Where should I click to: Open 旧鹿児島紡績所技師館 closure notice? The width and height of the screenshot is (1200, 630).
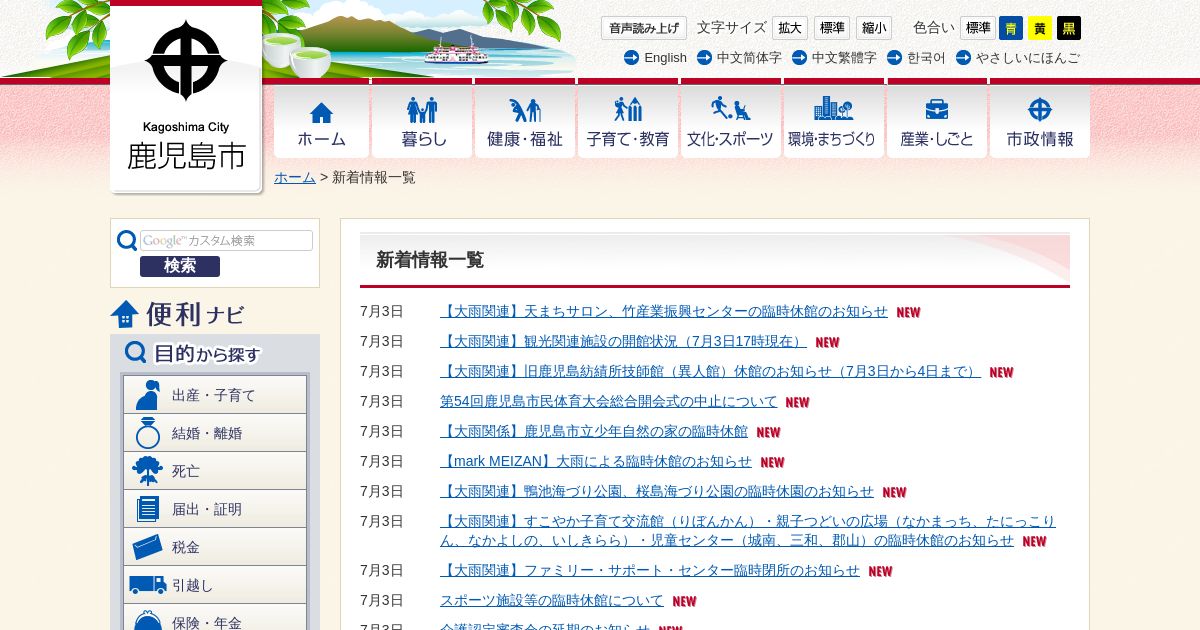point(710,371)
